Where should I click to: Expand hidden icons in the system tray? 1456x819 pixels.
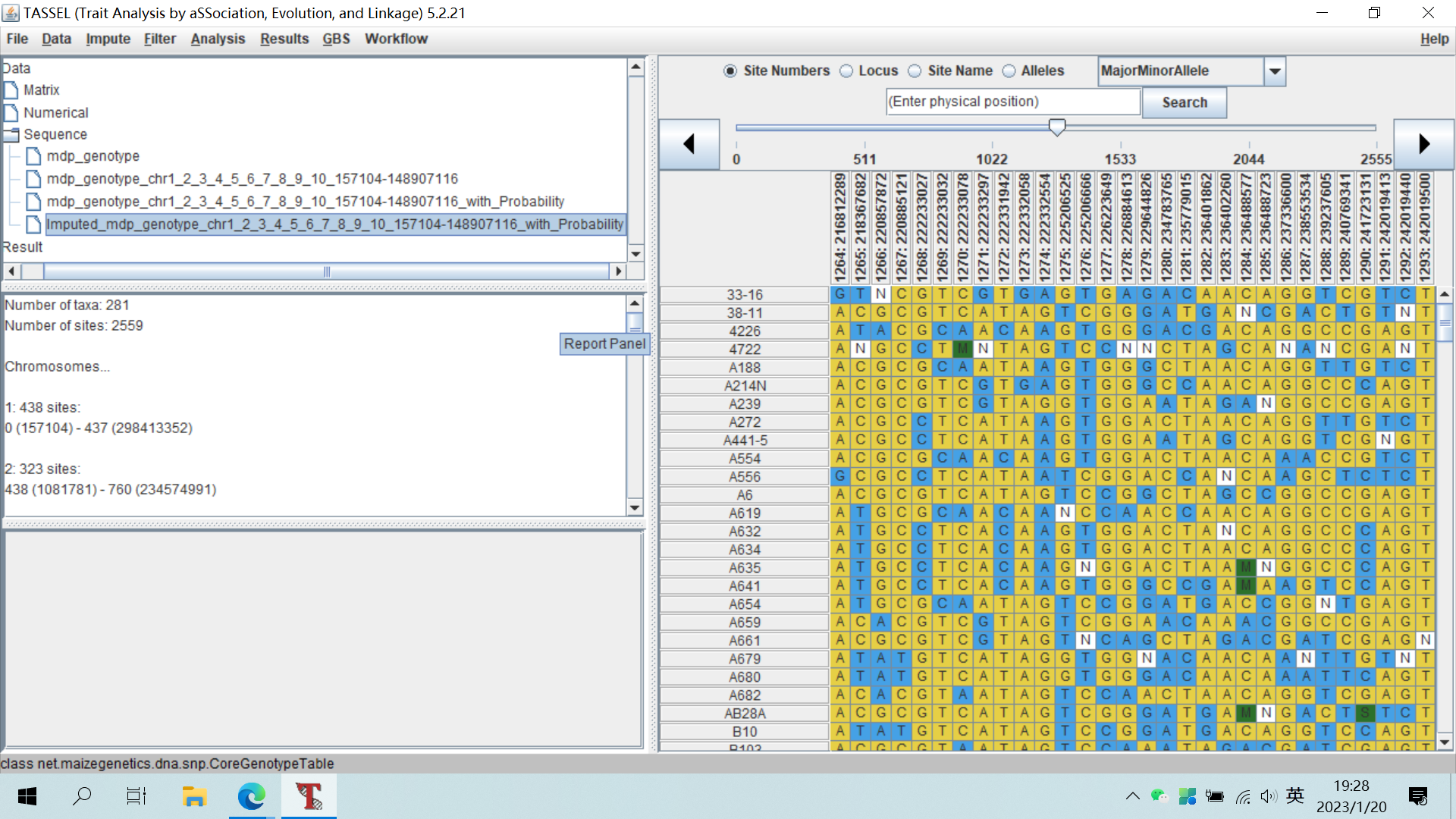pyautogui.click(x=1132, y=796)
